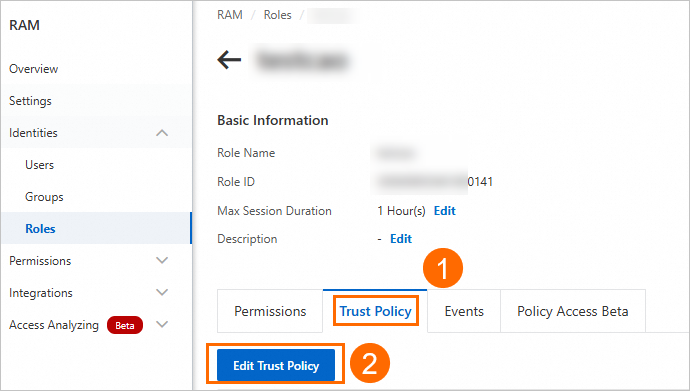
Task: Select Users under Identities
Action: (x=39, y=165)
